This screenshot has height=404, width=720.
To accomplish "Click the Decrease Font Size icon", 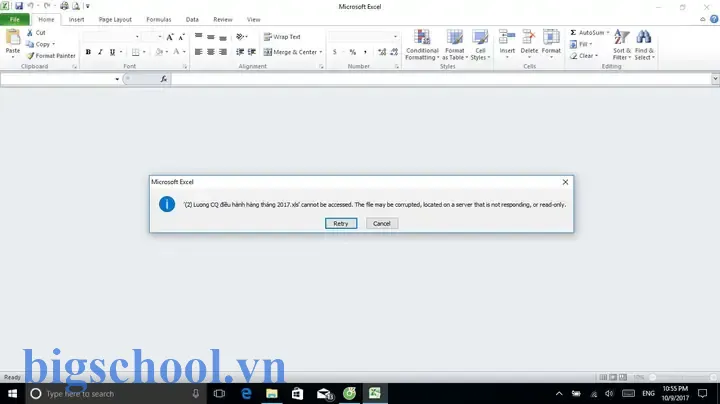I will coord(181,37).
